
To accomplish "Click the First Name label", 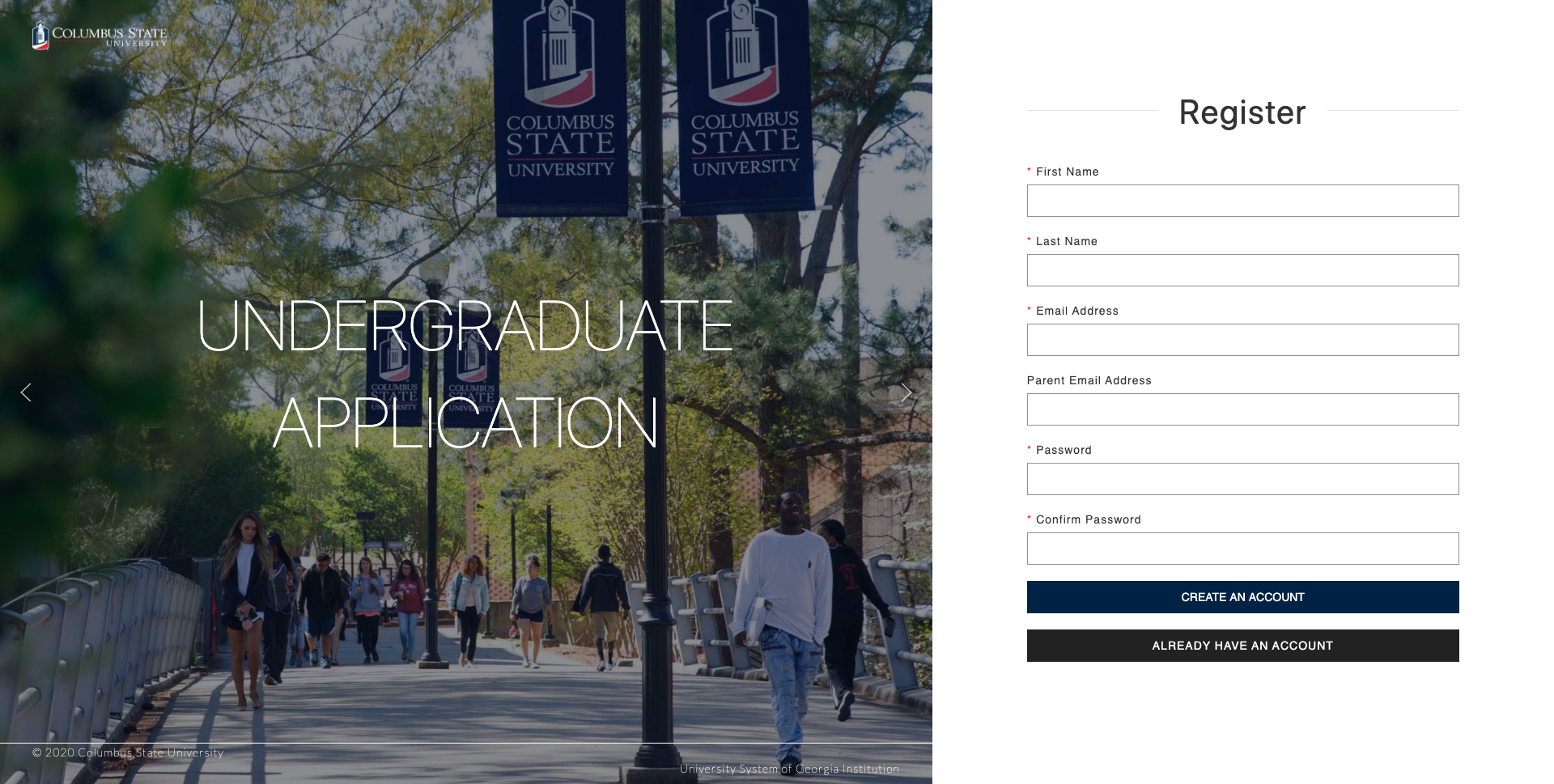I will coord(1068,172).
